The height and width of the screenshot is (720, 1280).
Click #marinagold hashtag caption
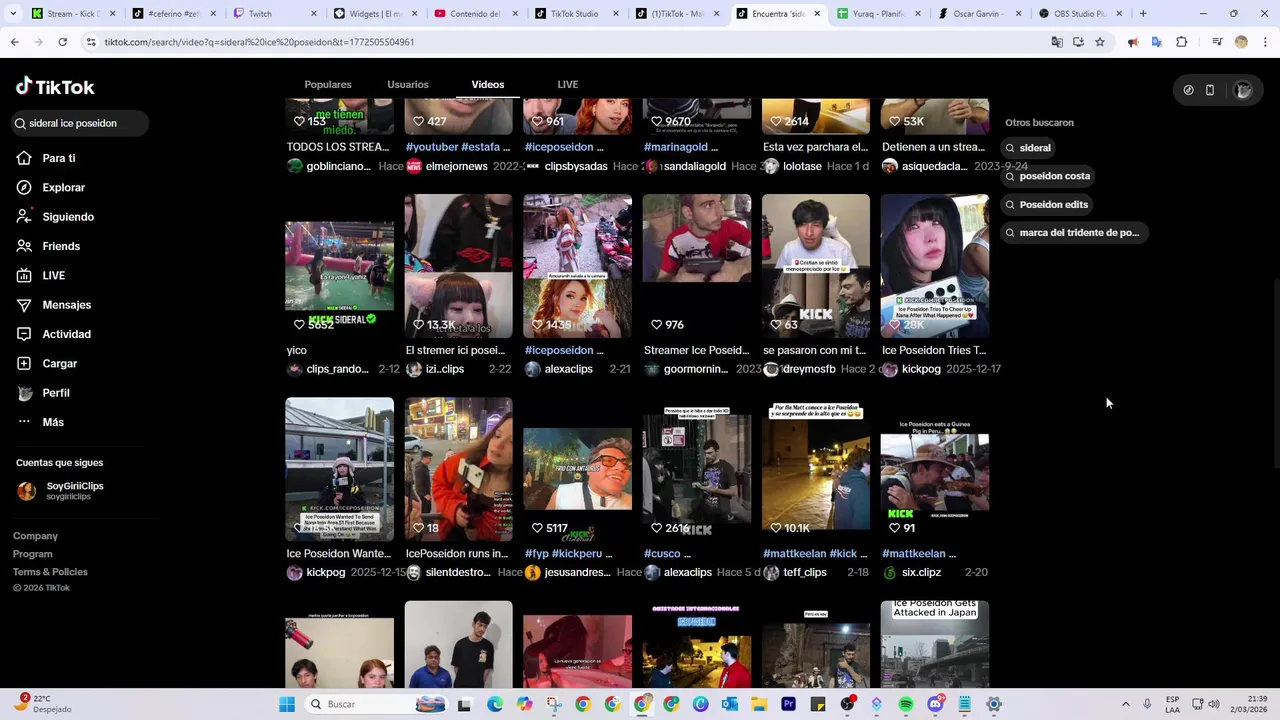(681, 147)
